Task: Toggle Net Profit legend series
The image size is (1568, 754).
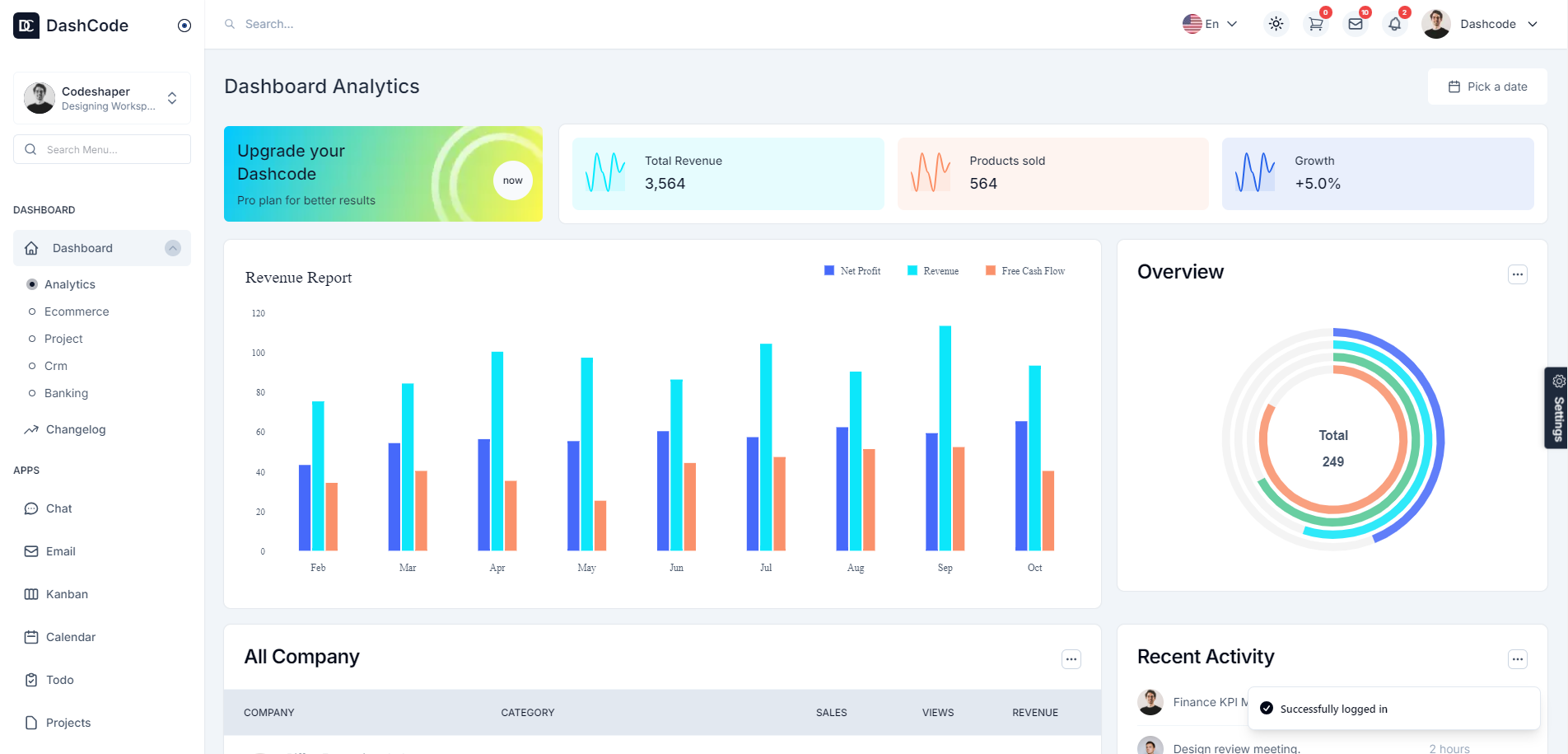Action: click(x=852, y=271)
